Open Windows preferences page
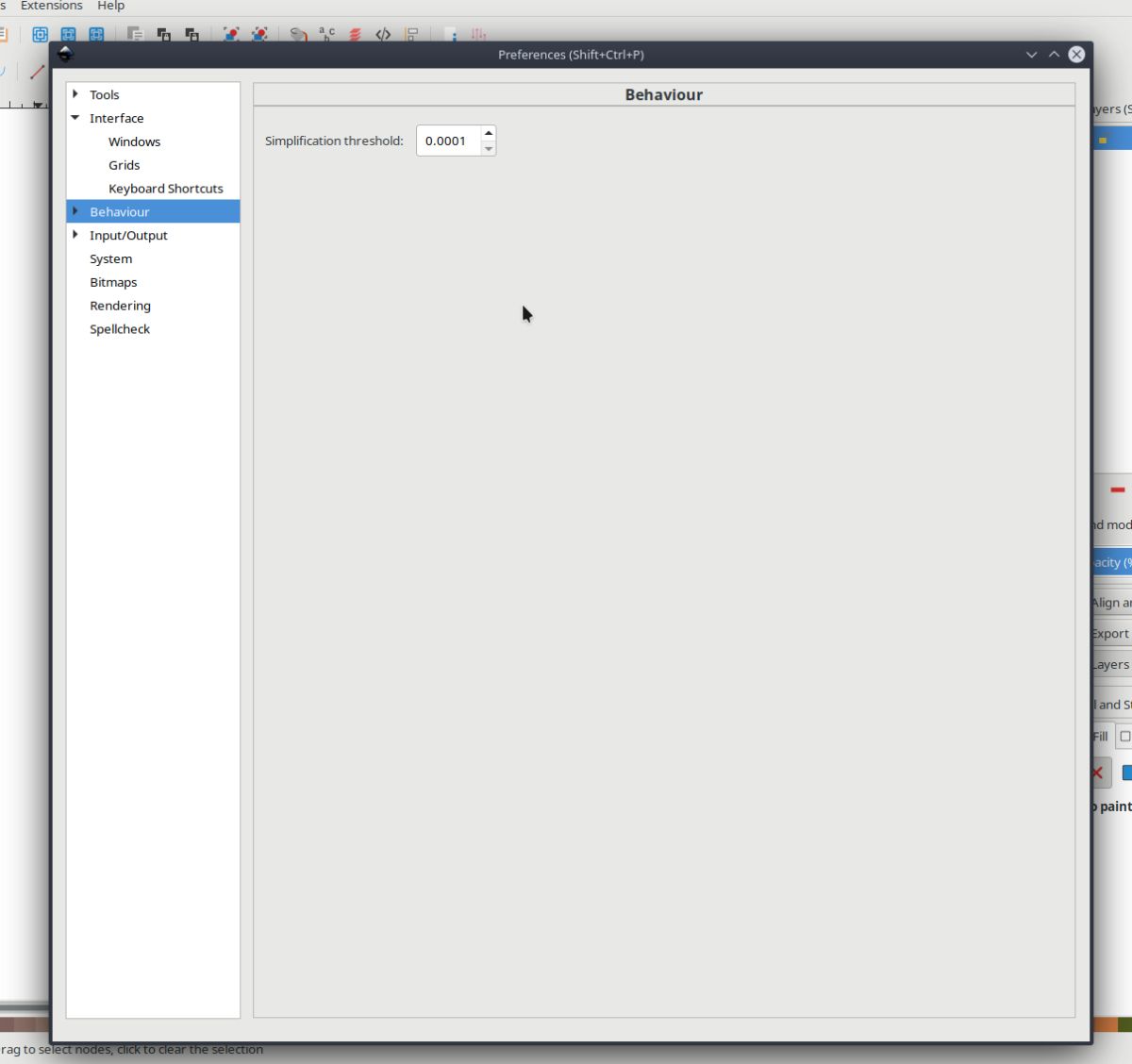This screenshot has height=1064, width=1132. click(134, 141)
